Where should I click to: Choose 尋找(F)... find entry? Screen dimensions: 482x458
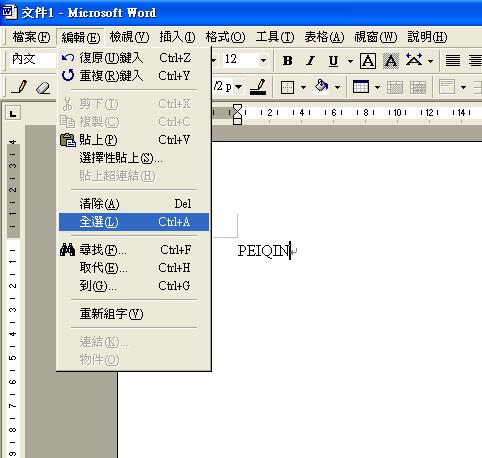pyautogui.click(x=134, y=250)
